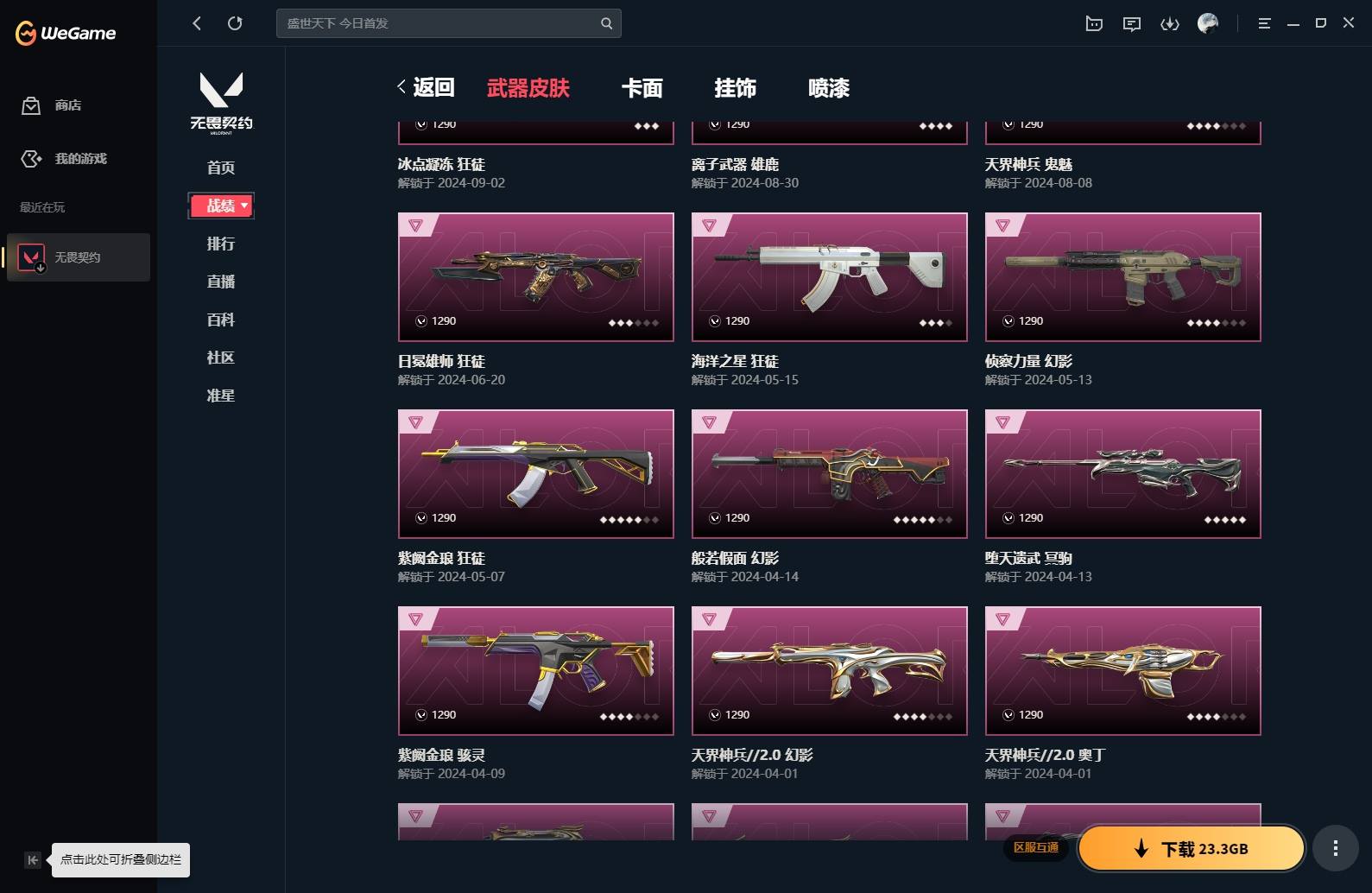Select the 海洋之星 狂徒 skin thumbnail
The width and height of the screenshot is (1372, 893).
pos(829,276)
